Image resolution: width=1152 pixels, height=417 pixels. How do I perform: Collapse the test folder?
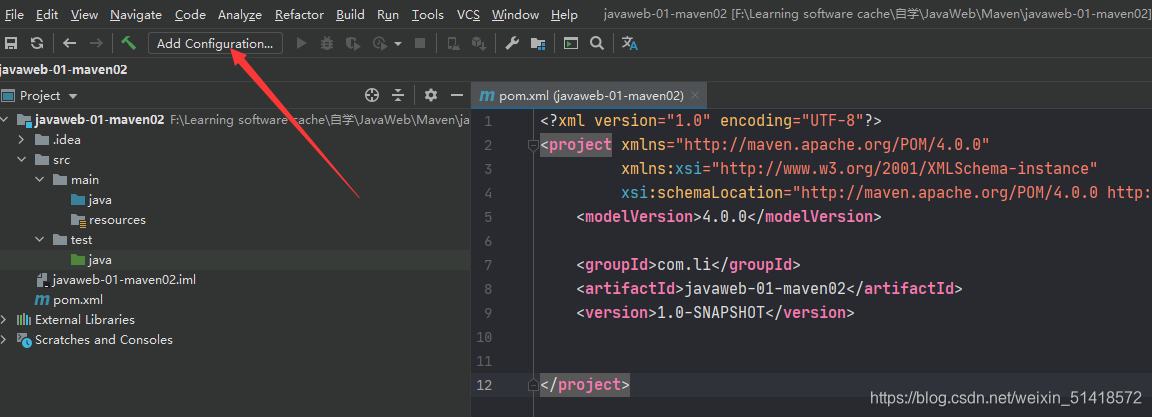40,240
